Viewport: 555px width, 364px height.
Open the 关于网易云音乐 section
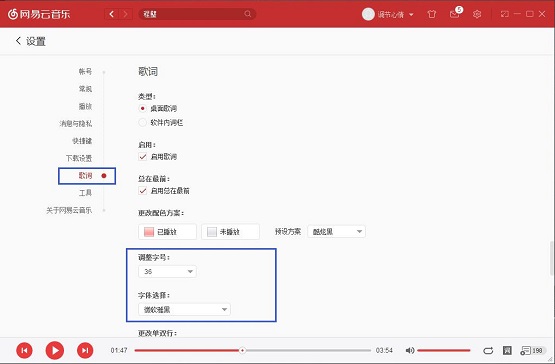(69, 210)
